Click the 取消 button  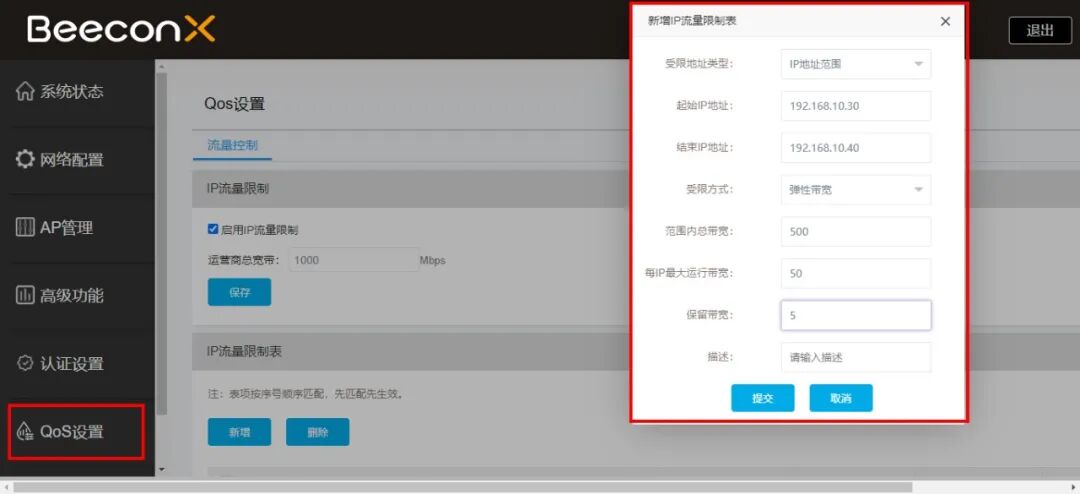pos(840,398)
